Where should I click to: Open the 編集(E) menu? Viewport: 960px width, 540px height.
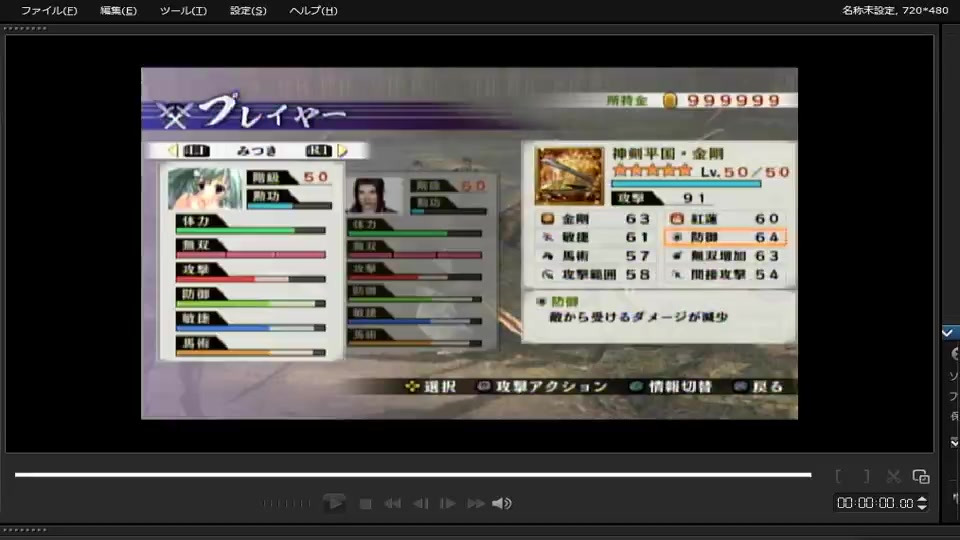click(x=118, y=10)
